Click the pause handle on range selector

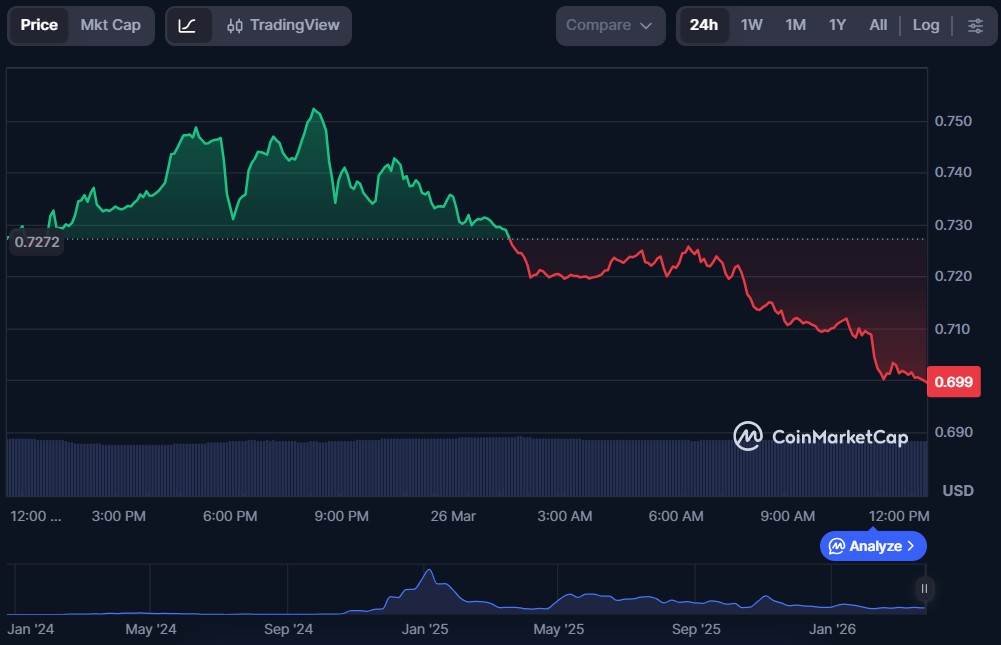(925, 589)
